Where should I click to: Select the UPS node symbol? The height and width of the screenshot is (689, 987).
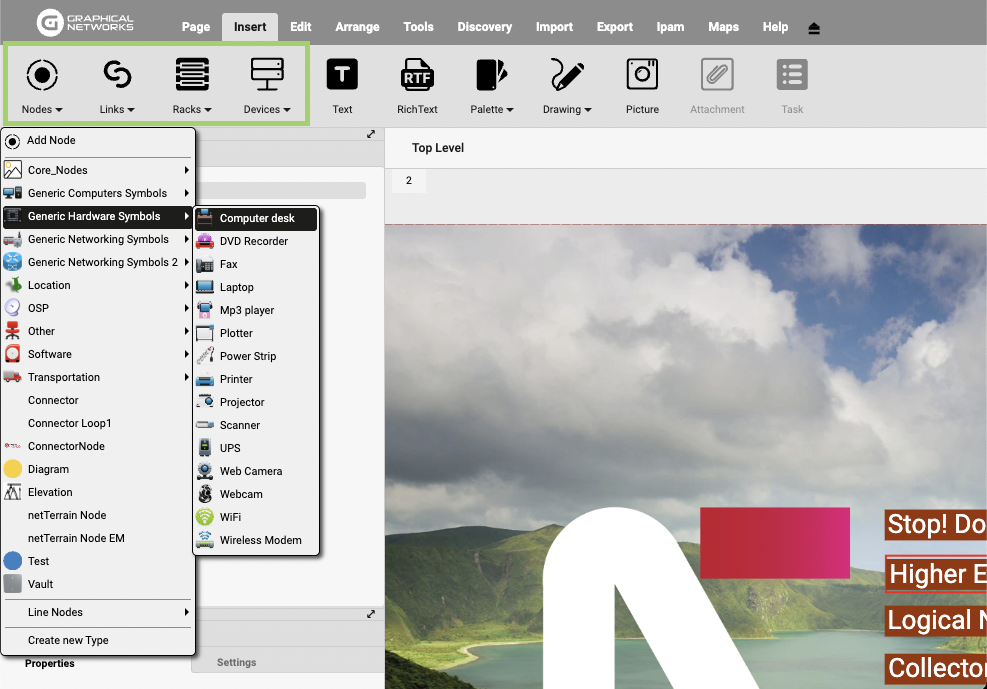pos(230,448)
